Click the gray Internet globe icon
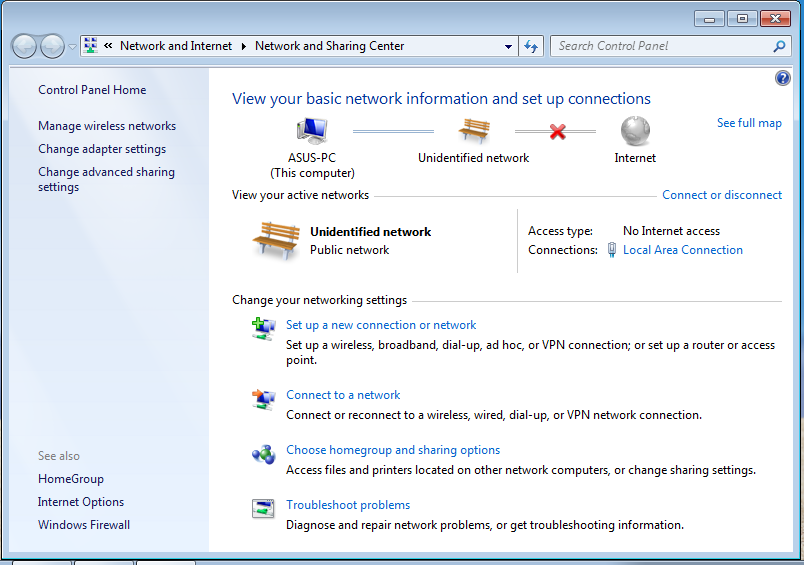Viewport: 804px width, 565px height. coord(635,131)
